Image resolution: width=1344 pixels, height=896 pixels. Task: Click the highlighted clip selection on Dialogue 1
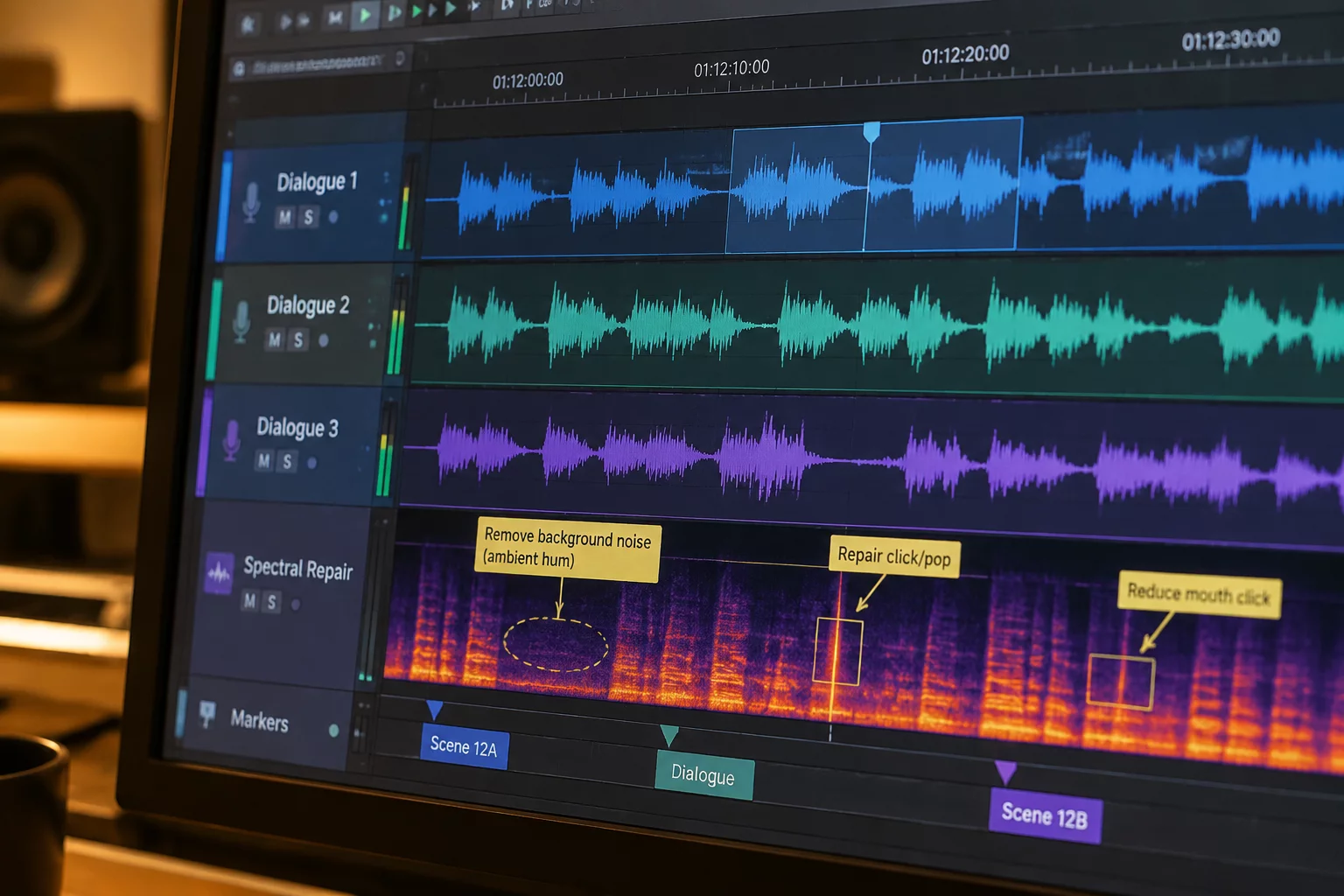(x=873, y=185)
